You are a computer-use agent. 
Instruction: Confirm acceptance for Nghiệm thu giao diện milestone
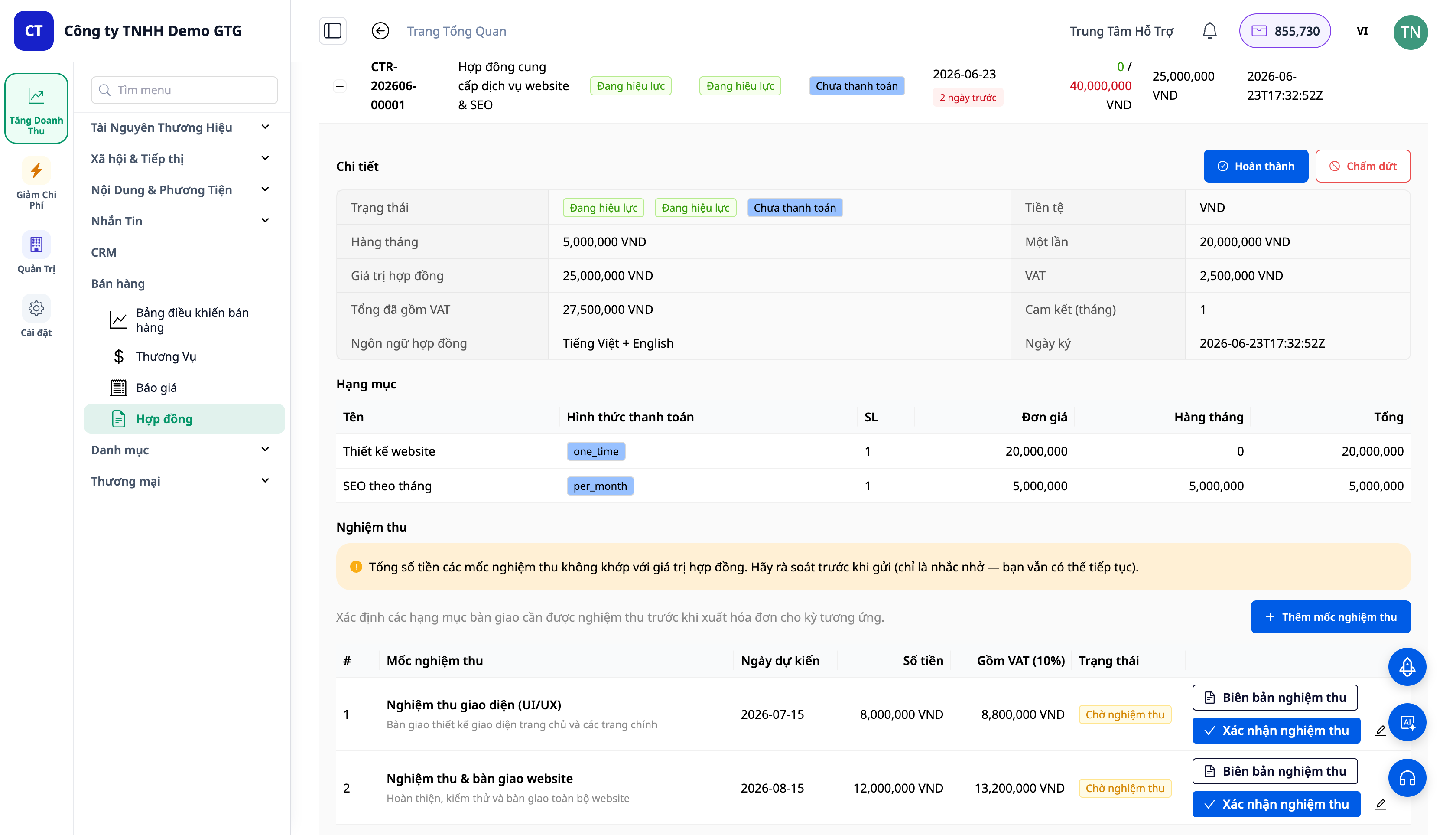[x=1276, y=731]
